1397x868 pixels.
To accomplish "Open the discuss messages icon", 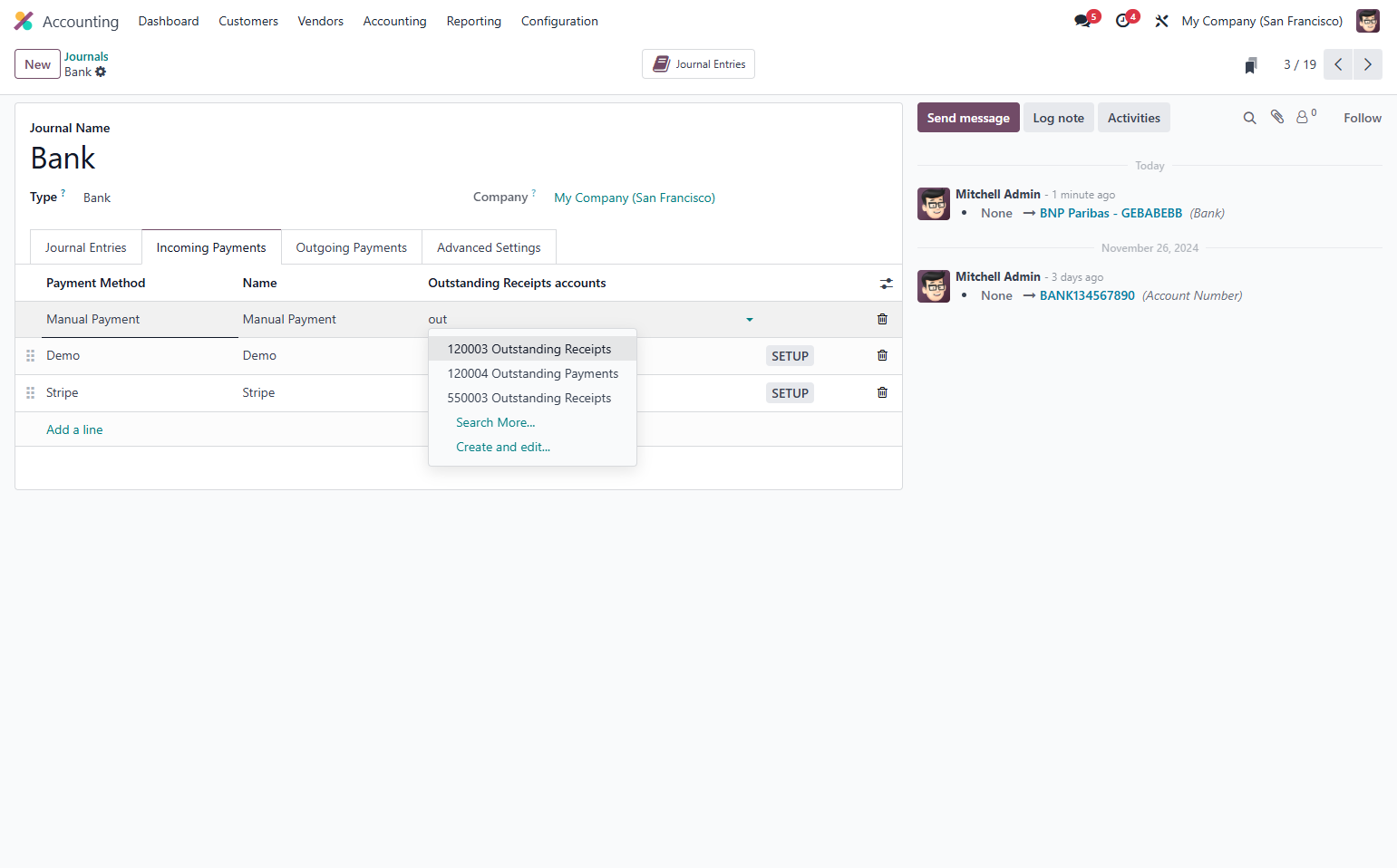I will click(1083, 21).
